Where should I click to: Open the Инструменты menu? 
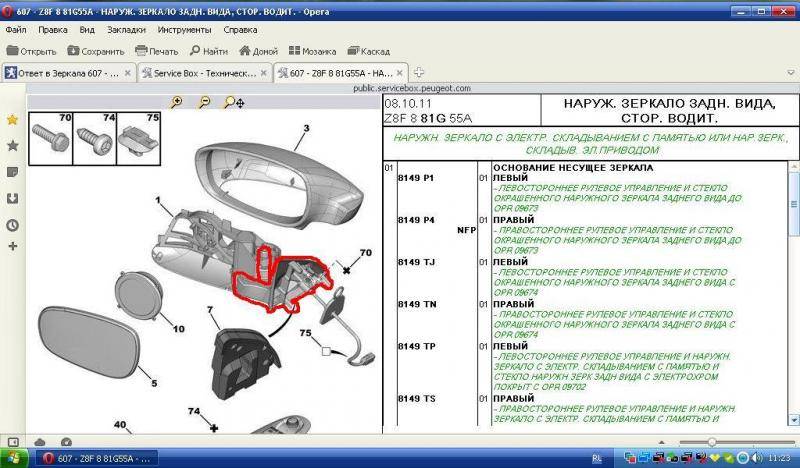click(x=183, y=30)
